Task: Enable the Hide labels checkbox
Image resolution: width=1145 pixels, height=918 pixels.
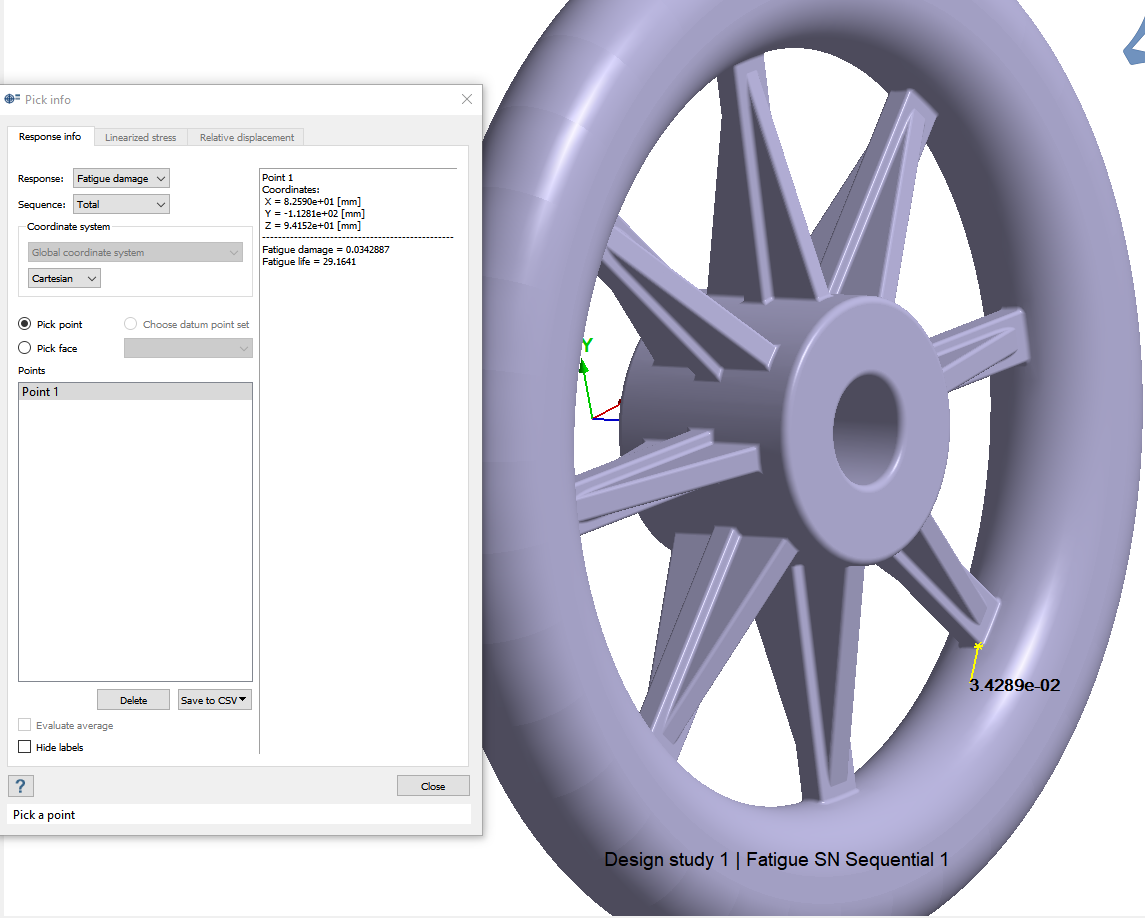Action: coord(25,747)
